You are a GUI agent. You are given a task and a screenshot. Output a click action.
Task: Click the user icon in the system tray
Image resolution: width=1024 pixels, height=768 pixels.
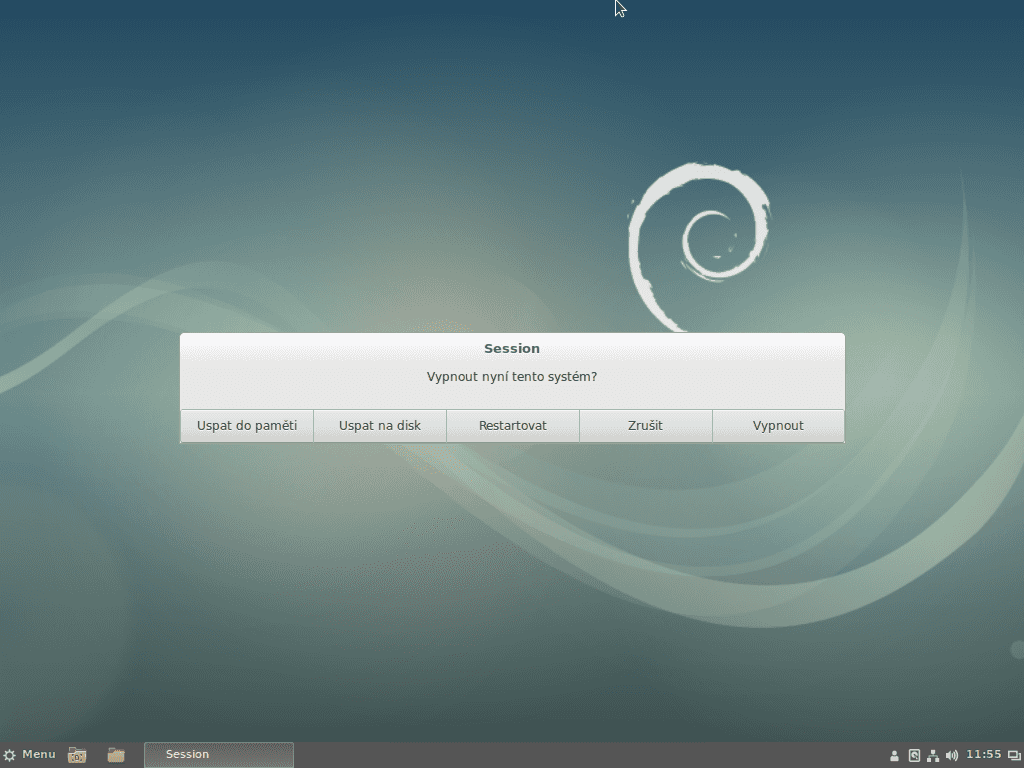point(895,756)
